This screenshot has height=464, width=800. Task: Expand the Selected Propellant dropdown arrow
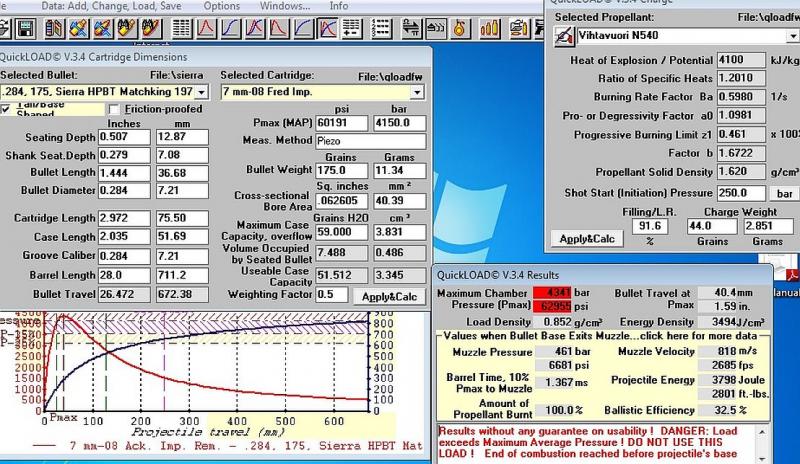792,36
